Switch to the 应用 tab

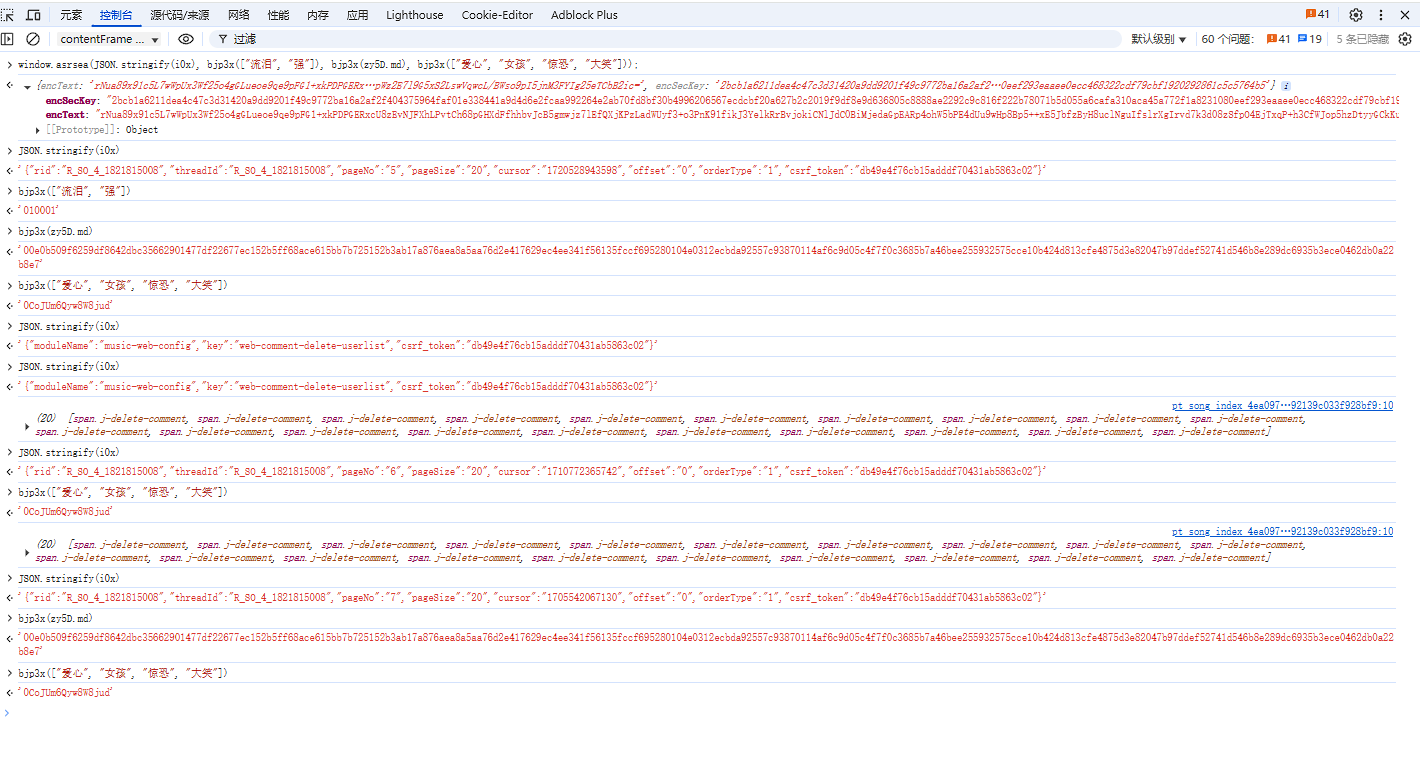point(357,15)
